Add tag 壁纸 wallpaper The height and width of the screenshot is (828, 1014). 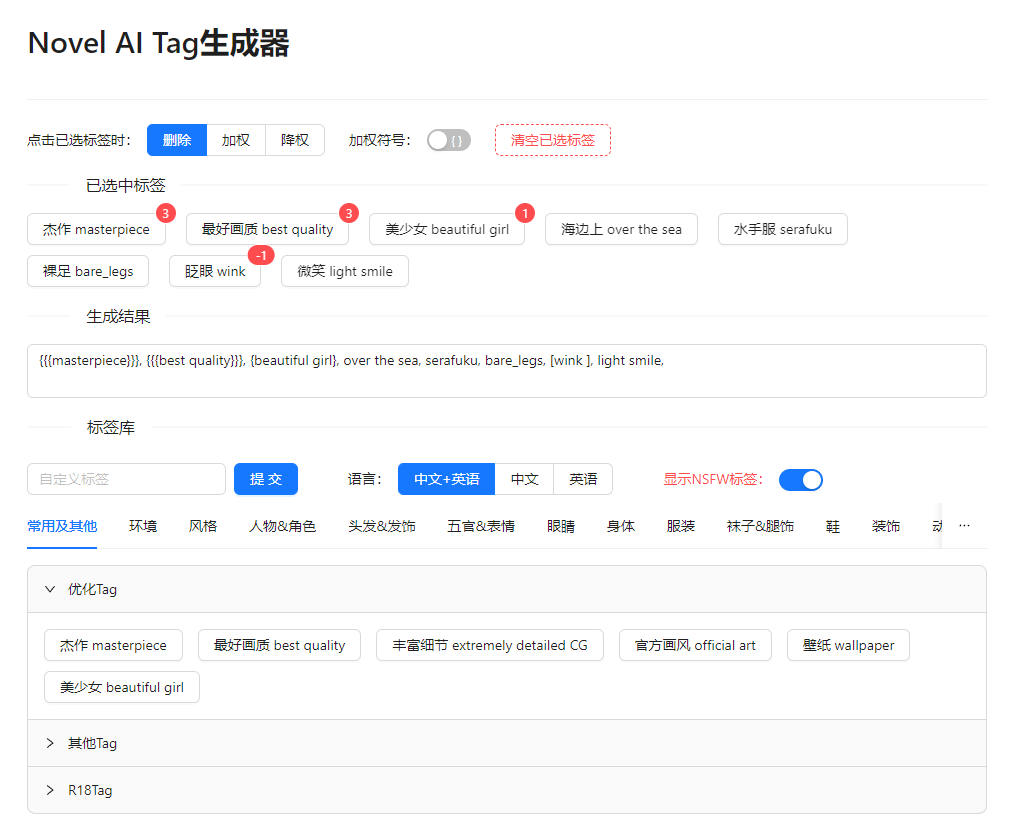pos(848,645)
